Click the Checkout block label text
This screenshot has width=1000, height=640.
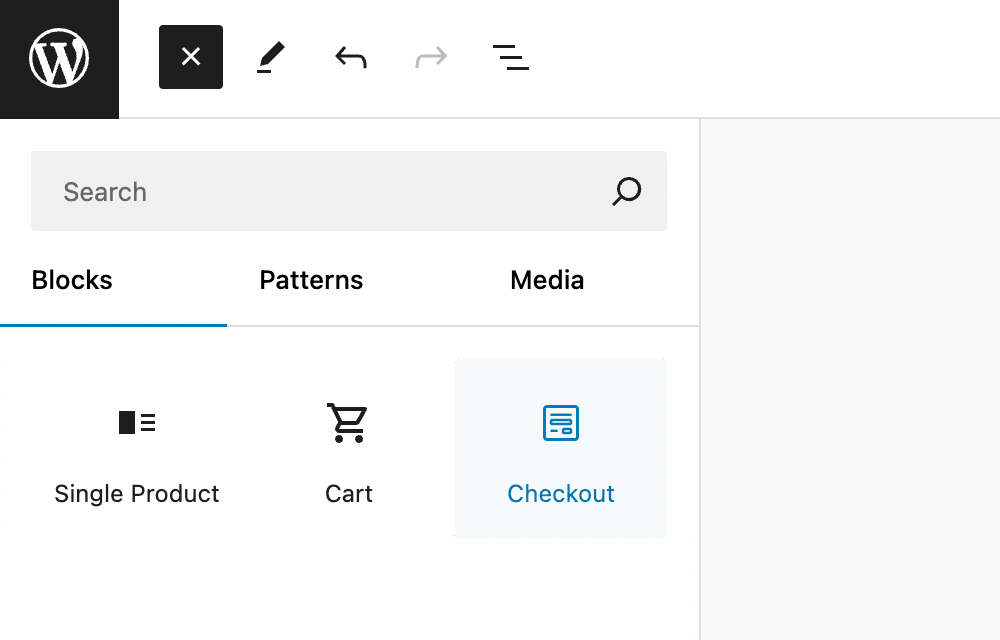(560, 493)
